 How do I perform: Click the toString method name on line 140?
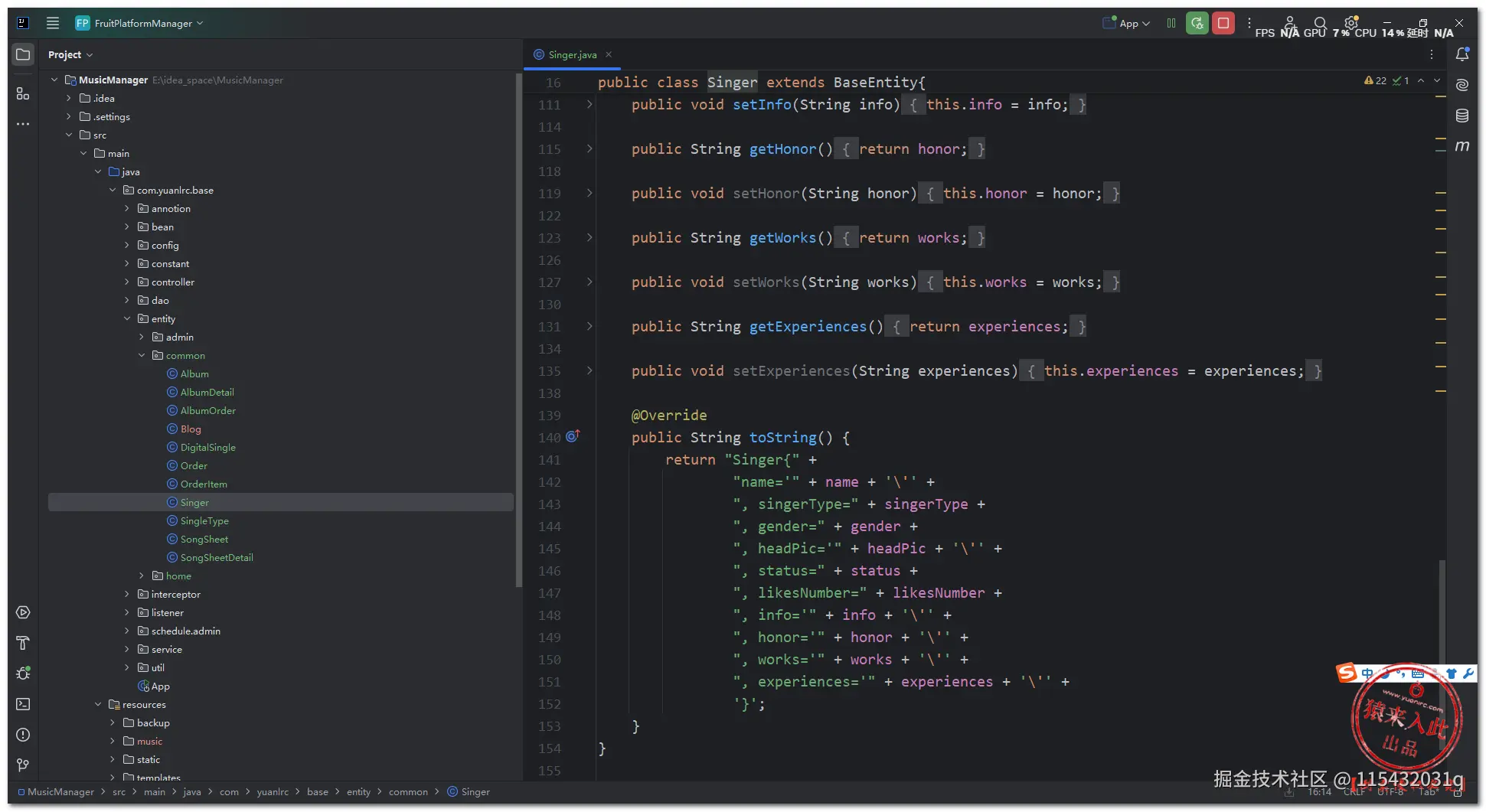782,437
